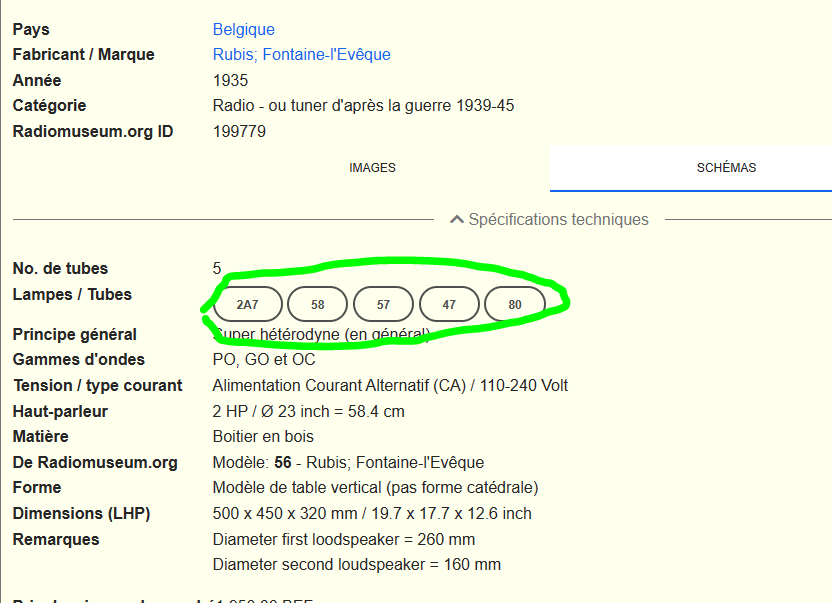Image resolution: width=832 pixels, height=603 pixels.
Task: Click the 58 tube button
Action: click(317, 304)
